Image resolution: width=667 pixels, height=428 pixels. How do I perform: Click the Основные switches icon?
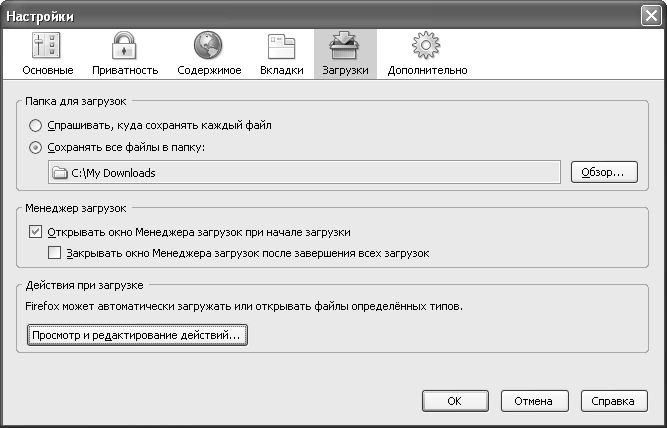click(48, 46)
